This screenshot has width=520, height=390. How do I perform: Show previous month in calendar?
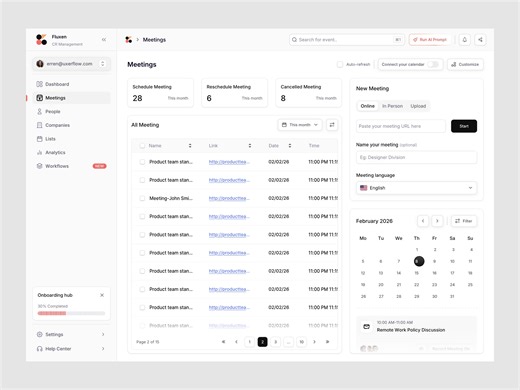[x=423, y=221]
